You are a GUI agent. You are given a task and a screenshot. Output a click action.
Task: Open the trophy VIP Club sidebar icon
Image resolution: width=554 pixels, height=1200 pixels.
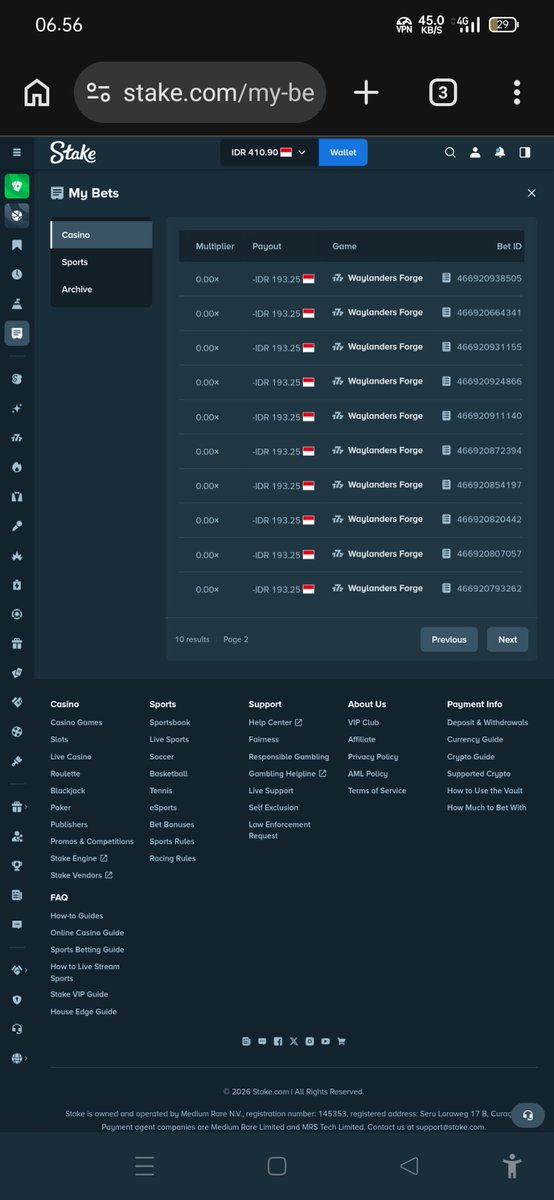pyautogui.click(x=17, y=866)
